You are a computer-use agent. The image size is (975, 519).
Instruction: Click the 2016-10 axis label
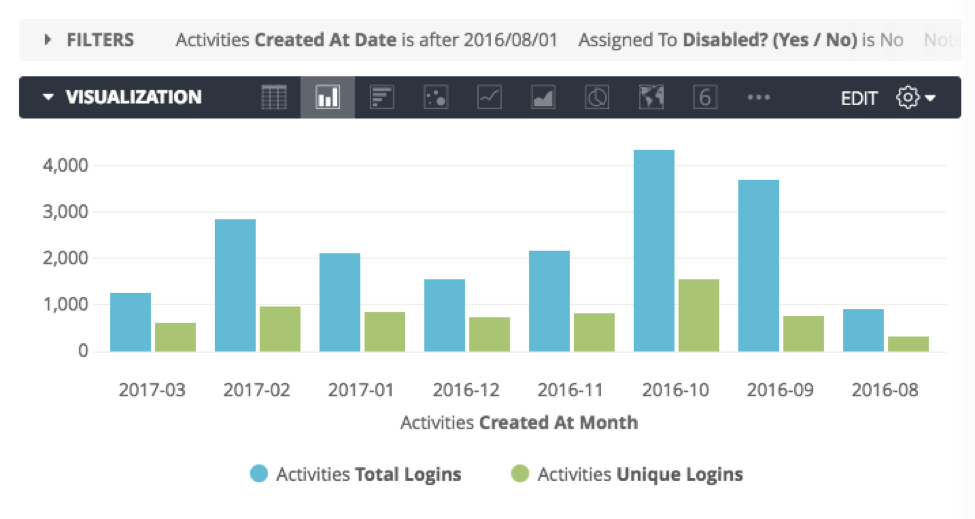pos(675,390)
